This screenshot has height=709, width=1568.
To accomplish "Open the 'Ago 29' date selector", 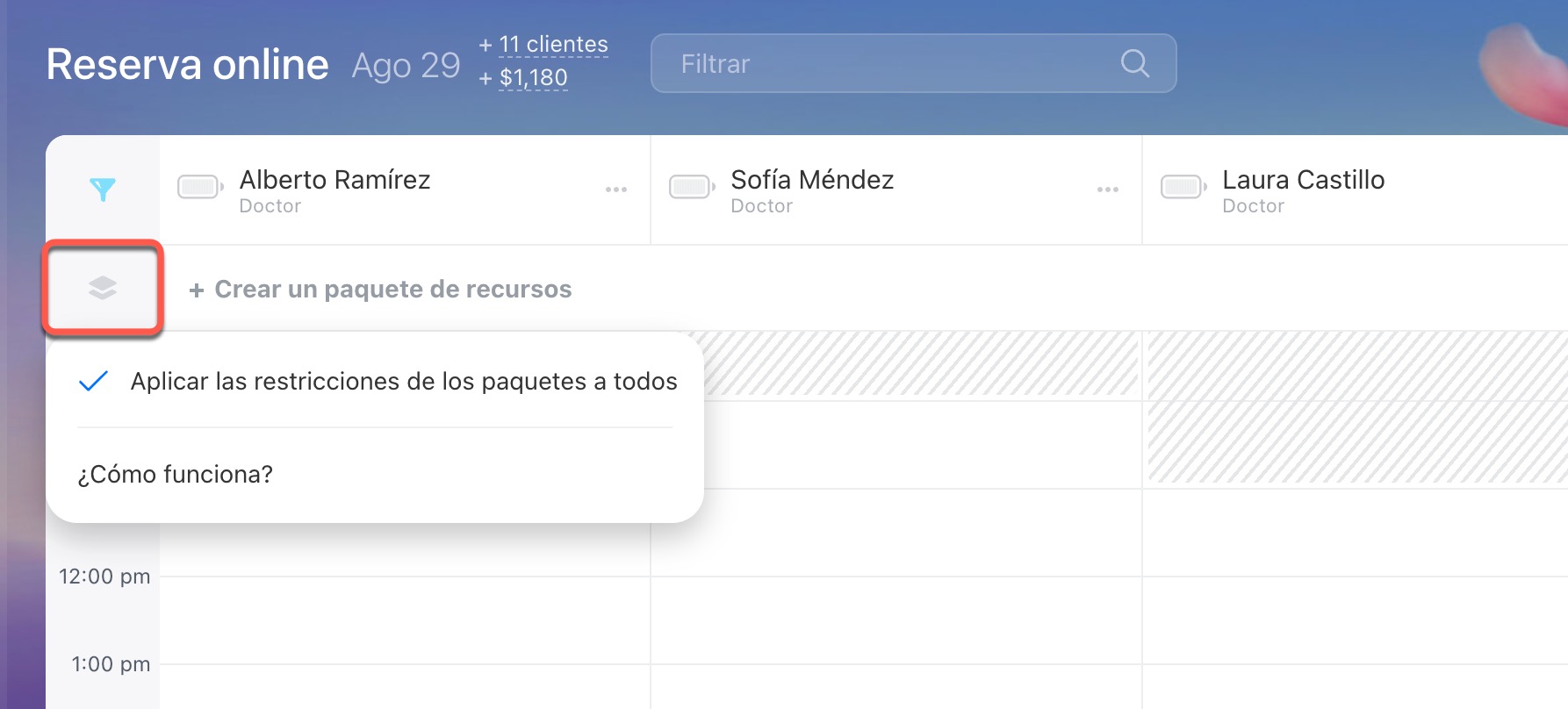I will (406, 66).
